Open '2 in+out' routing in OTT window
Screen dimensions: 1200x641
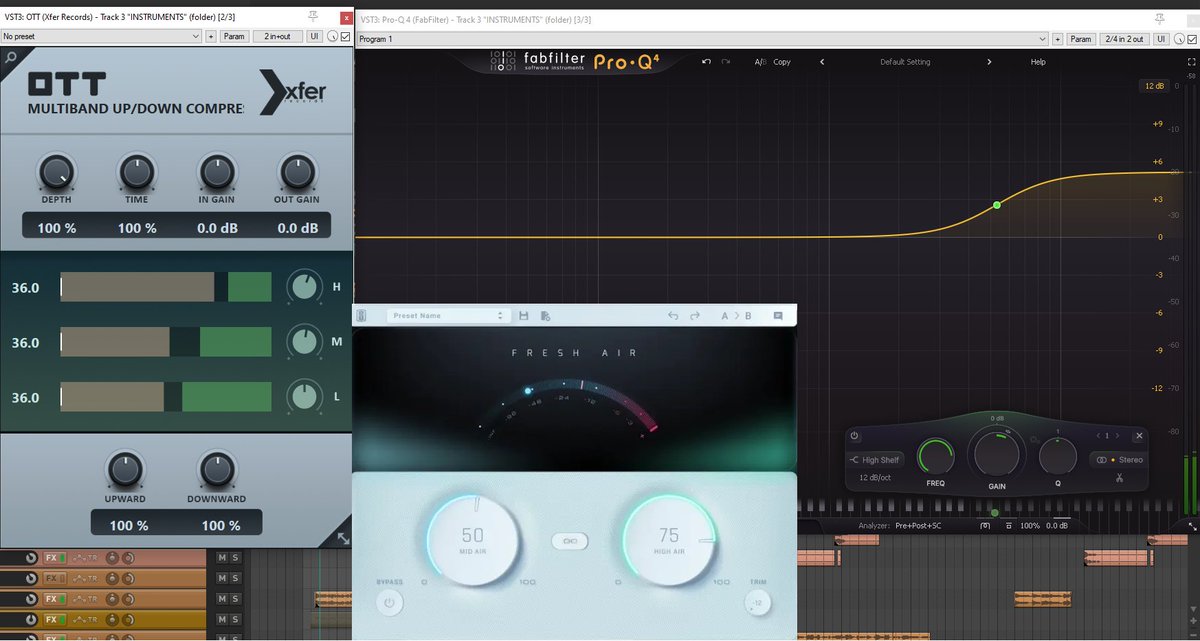coord(276,37)
